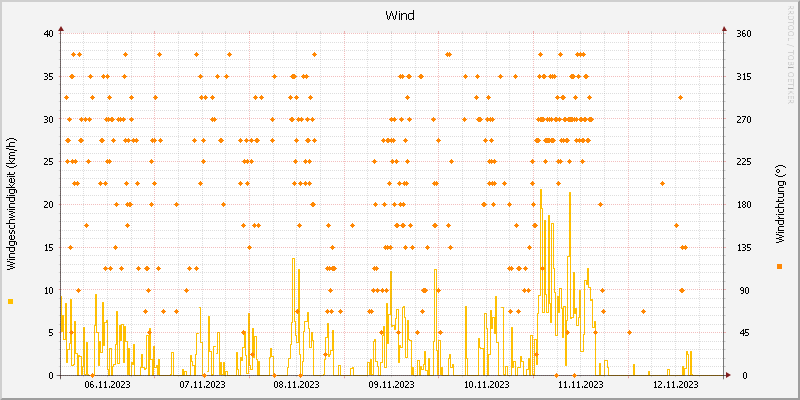
Task: Click the date label 07.11.2023
Action: pos(202,384)
